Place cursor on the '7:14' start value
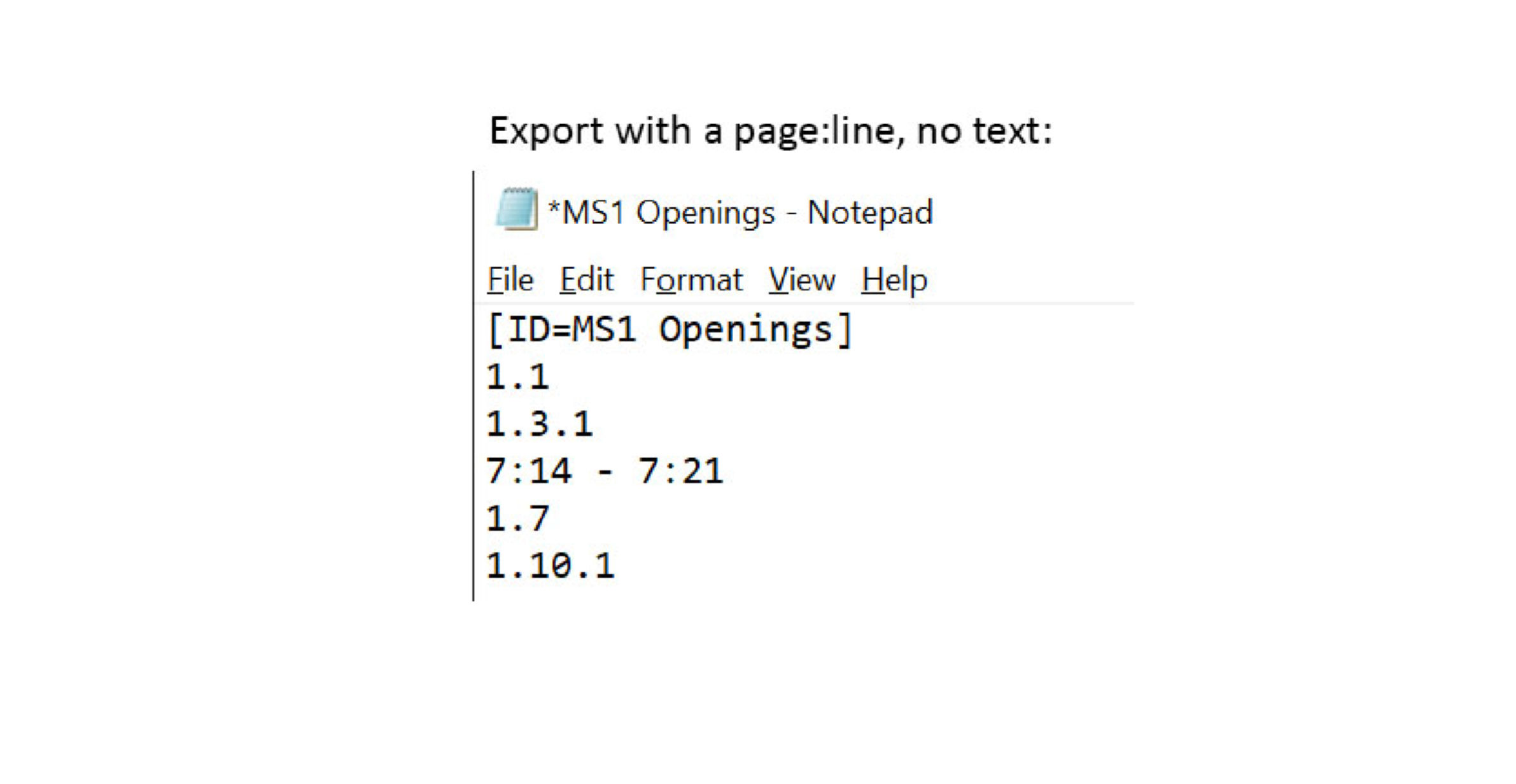 pyautogui.click(x=529, y=472)
